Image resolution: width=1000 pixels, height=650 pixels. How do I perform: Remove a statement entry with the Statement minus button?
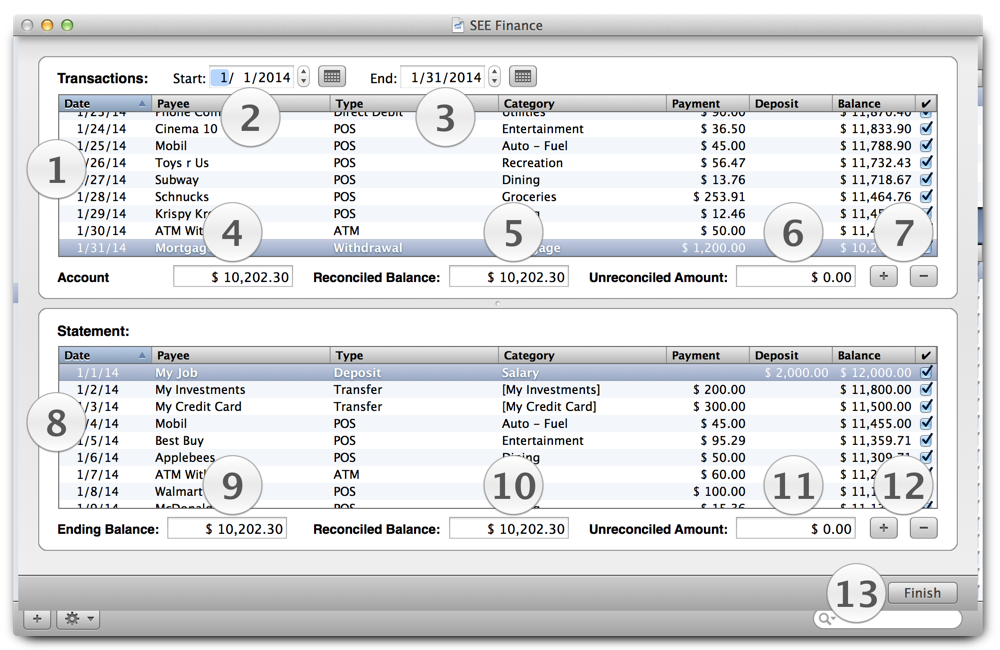(x=923, y=528)
